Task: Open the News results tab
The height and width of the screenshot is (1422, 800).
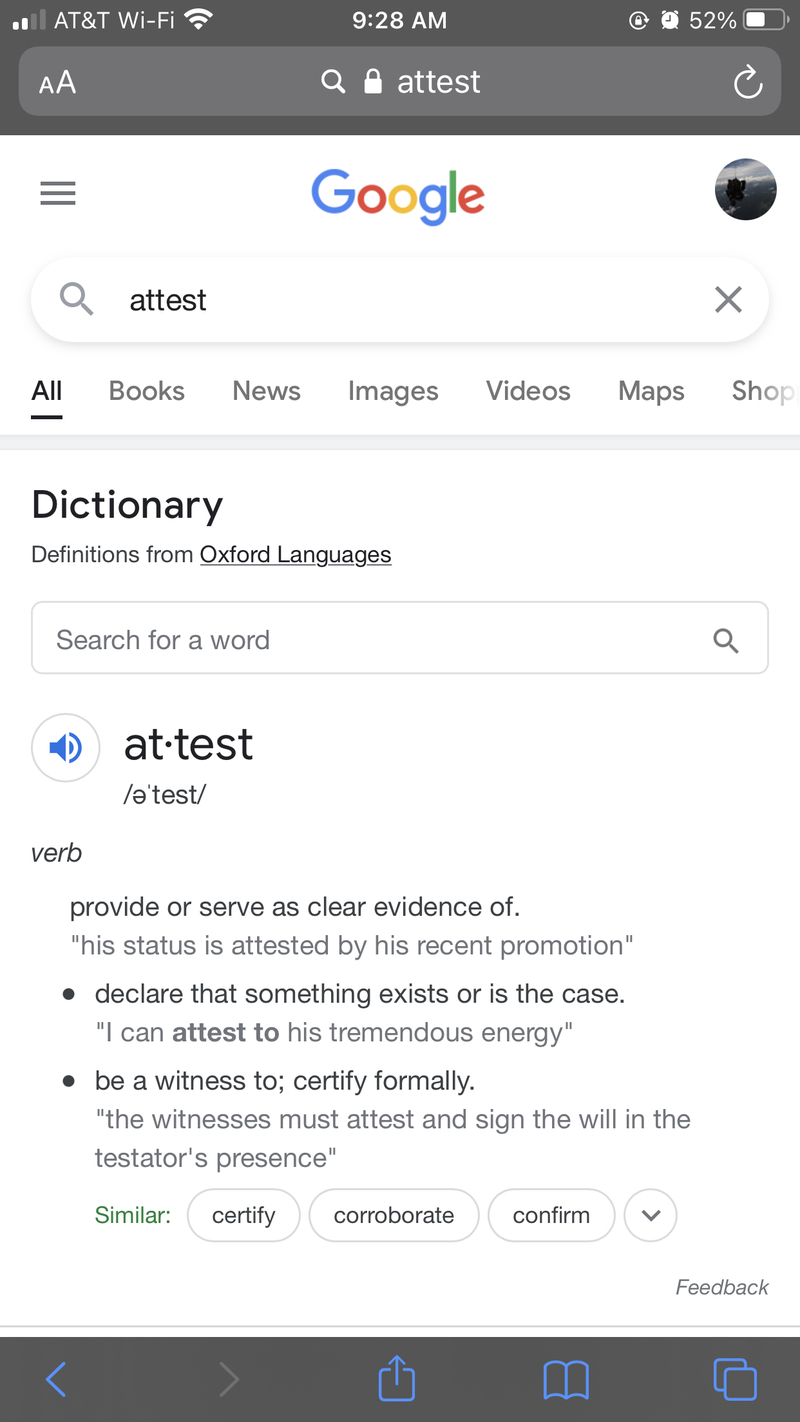Action: [266, 391]
